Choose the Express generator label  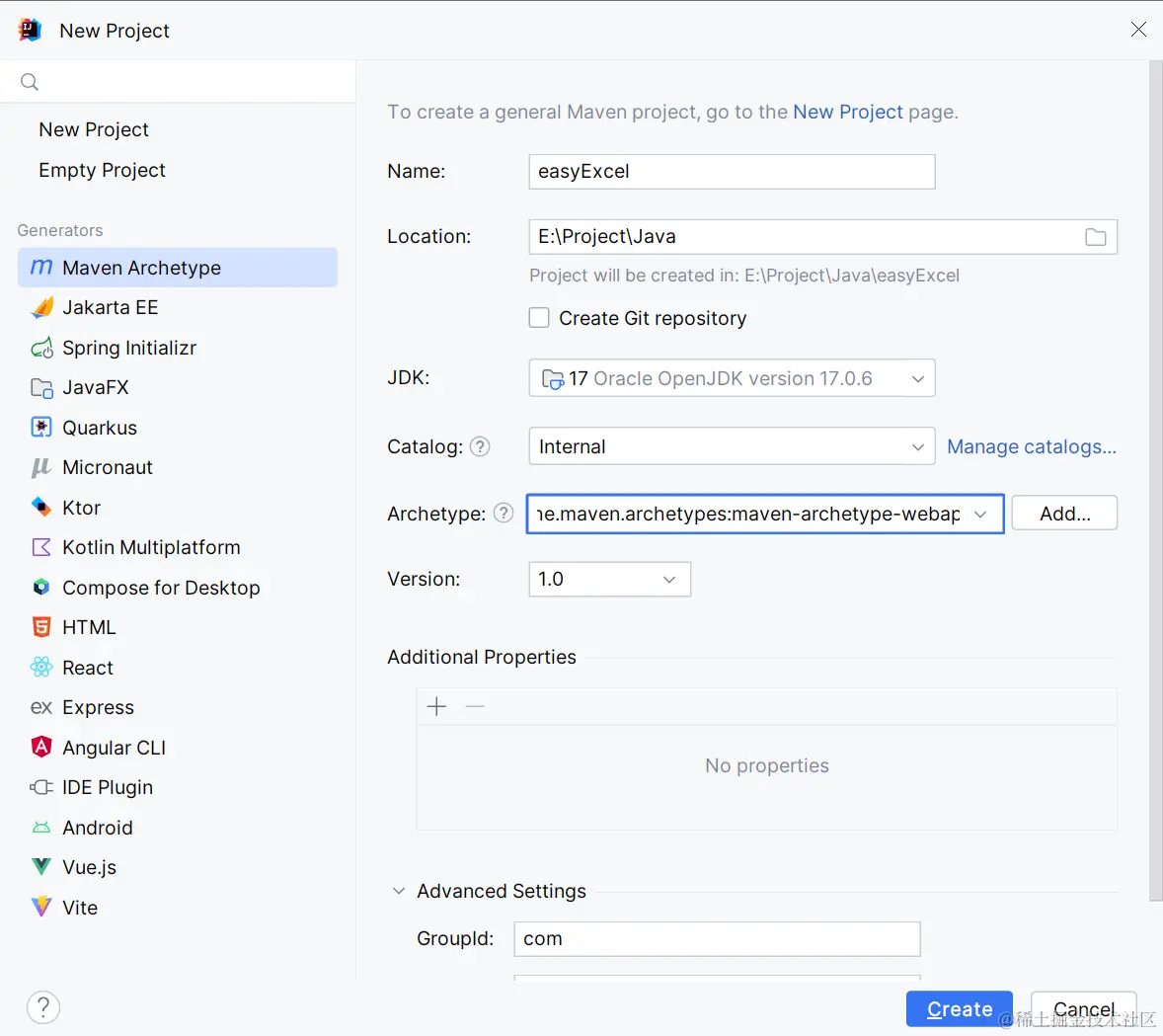coord(98,707)
